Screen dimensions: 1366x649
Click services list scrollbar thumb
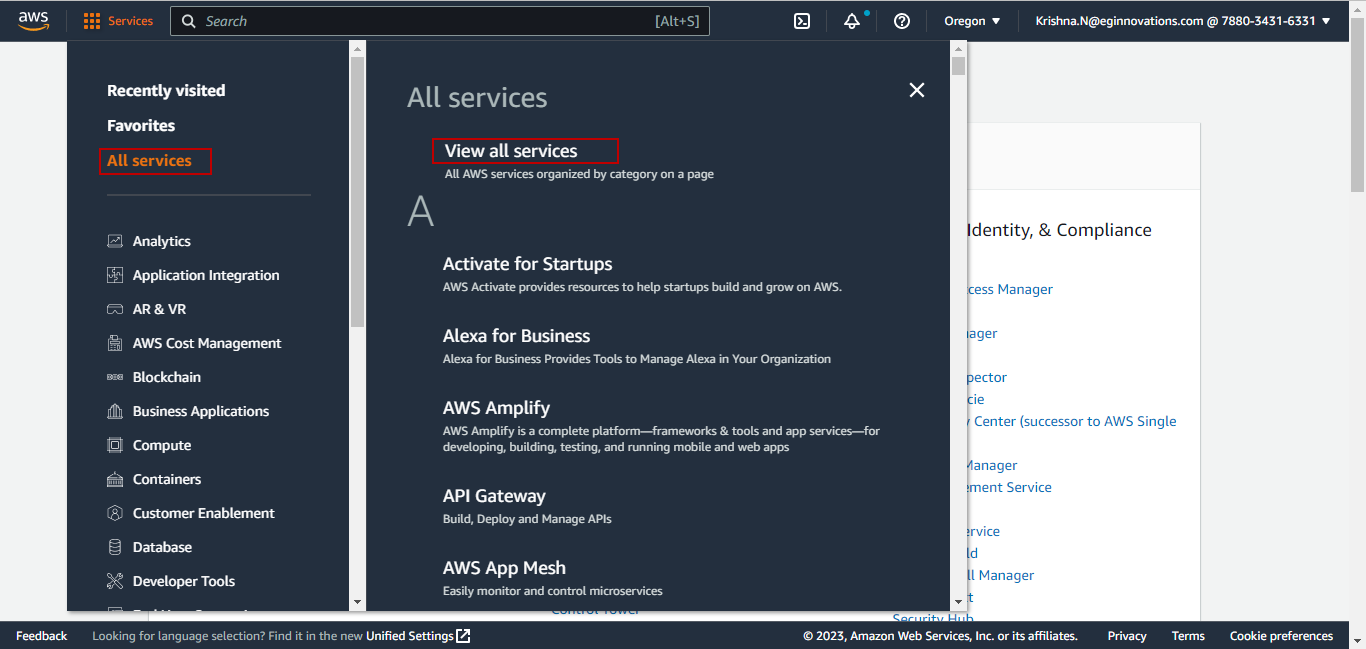coord(959,66)
